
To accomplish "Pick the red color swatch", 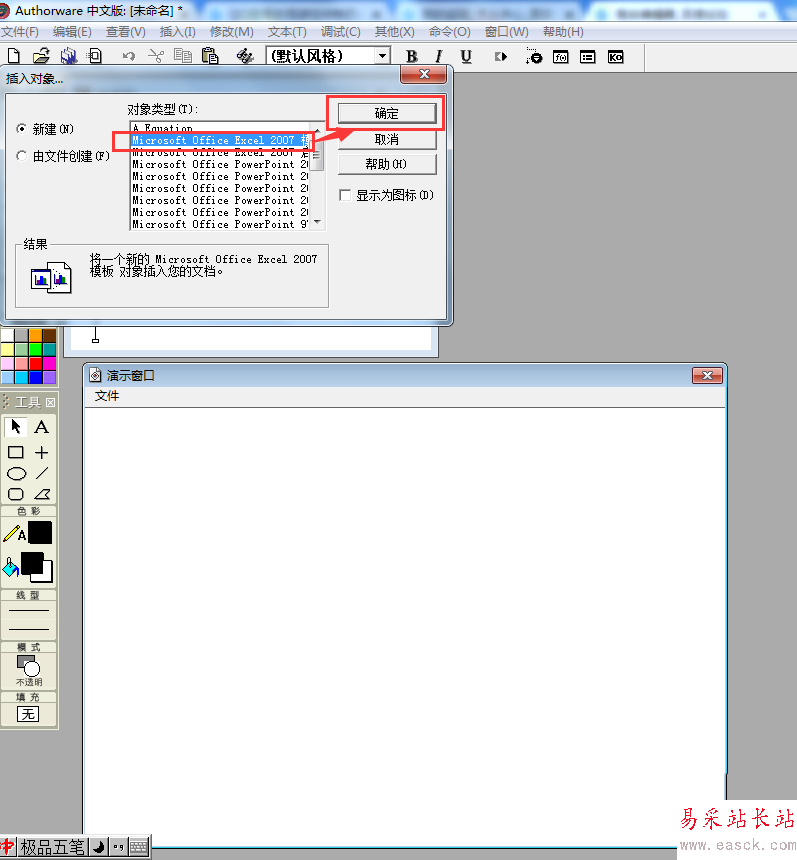I will (x=36, y=363).
